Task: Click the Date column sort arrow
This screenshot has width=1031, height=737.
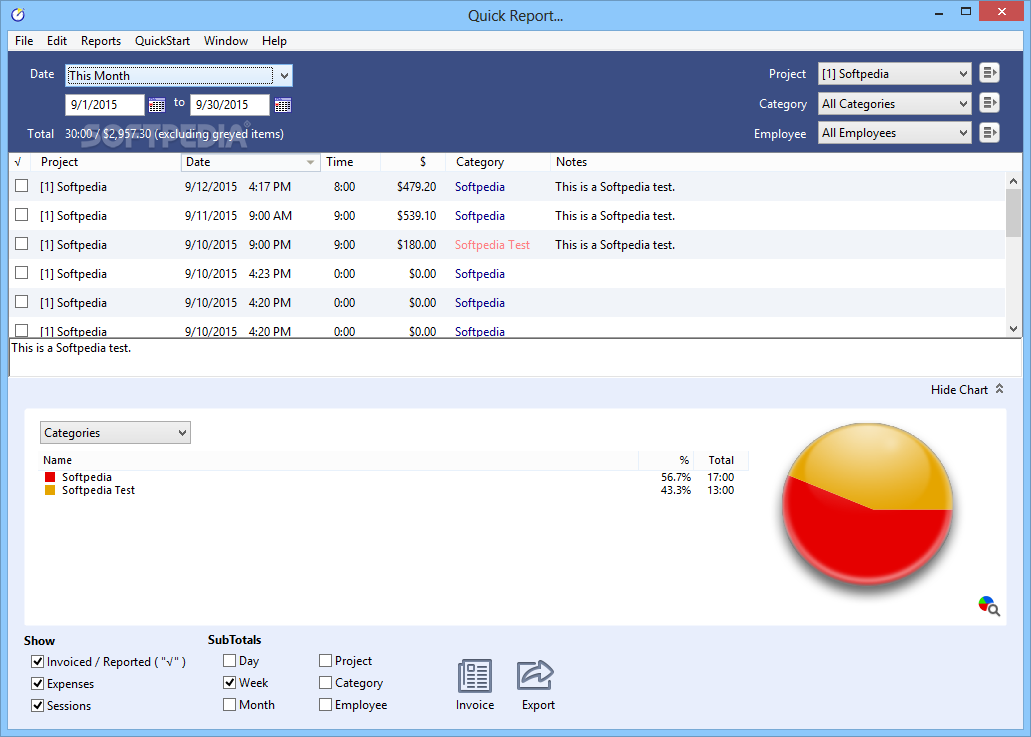Action: 310,162
